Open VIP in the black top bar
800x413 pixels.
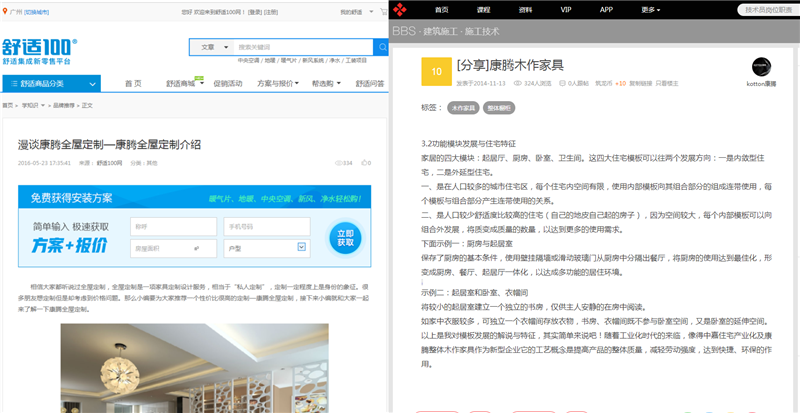coord(566,10)
